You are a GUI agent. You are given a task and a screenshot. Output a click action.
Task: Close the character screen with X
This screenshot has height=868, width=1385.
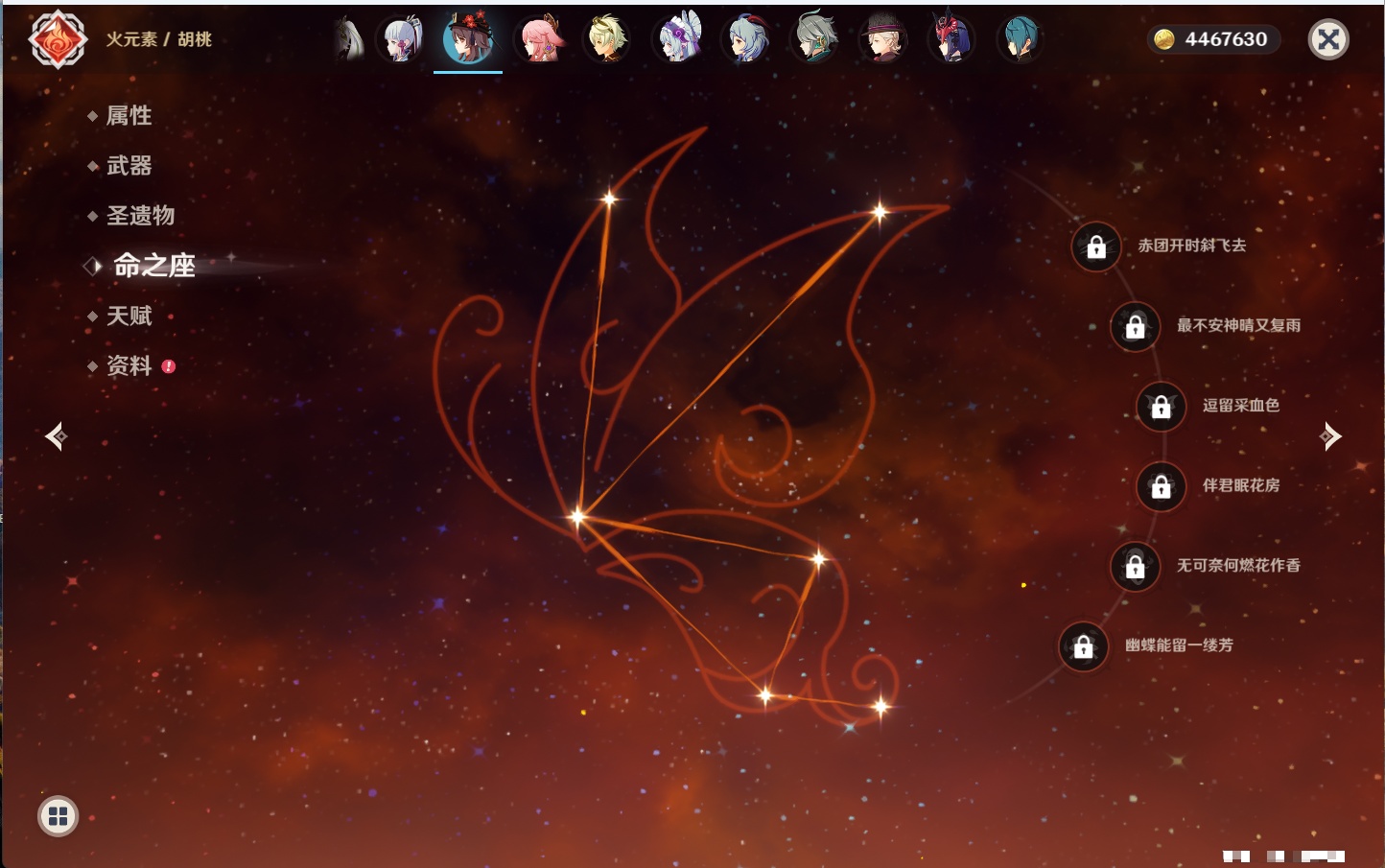point(1328,39)
